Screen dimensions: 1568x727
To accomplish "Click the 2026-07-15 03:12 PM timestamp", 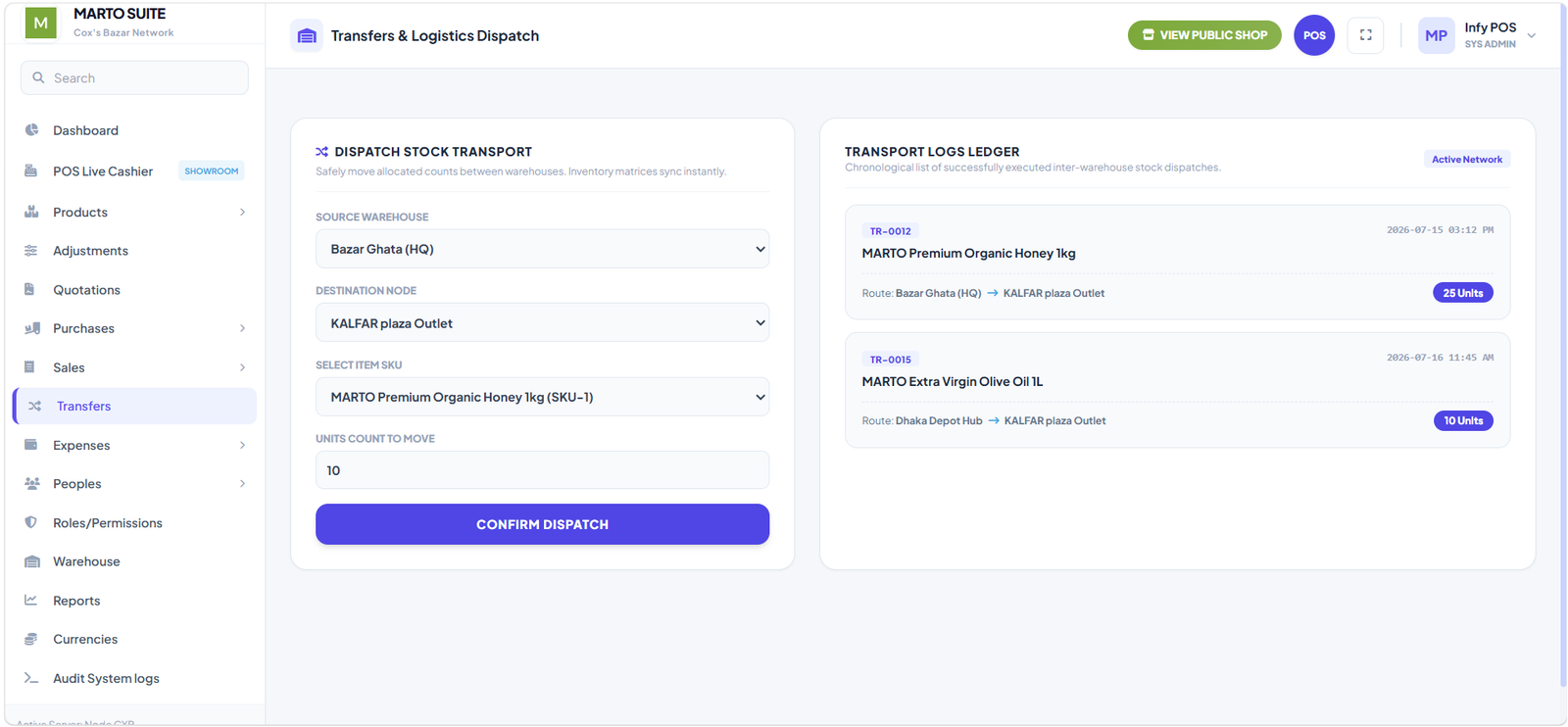I will tap(1440, 230).
